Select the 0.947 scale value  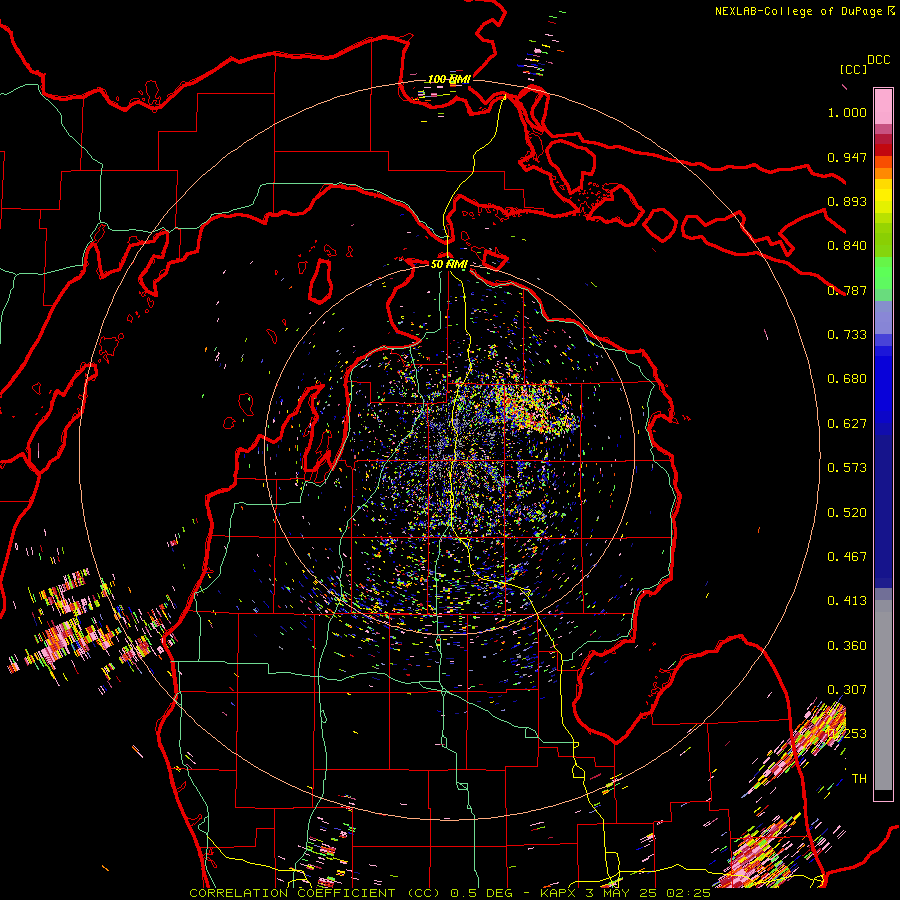point(847,157)
